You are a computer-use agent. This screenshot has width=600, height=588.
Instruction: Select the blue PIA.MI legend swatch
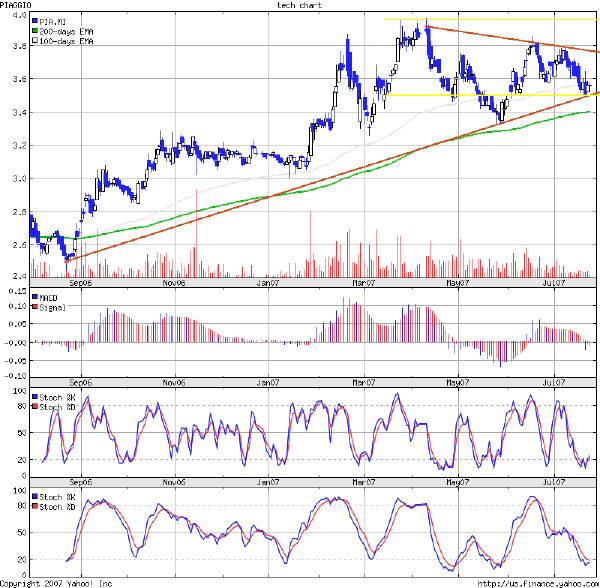[35, 22]
